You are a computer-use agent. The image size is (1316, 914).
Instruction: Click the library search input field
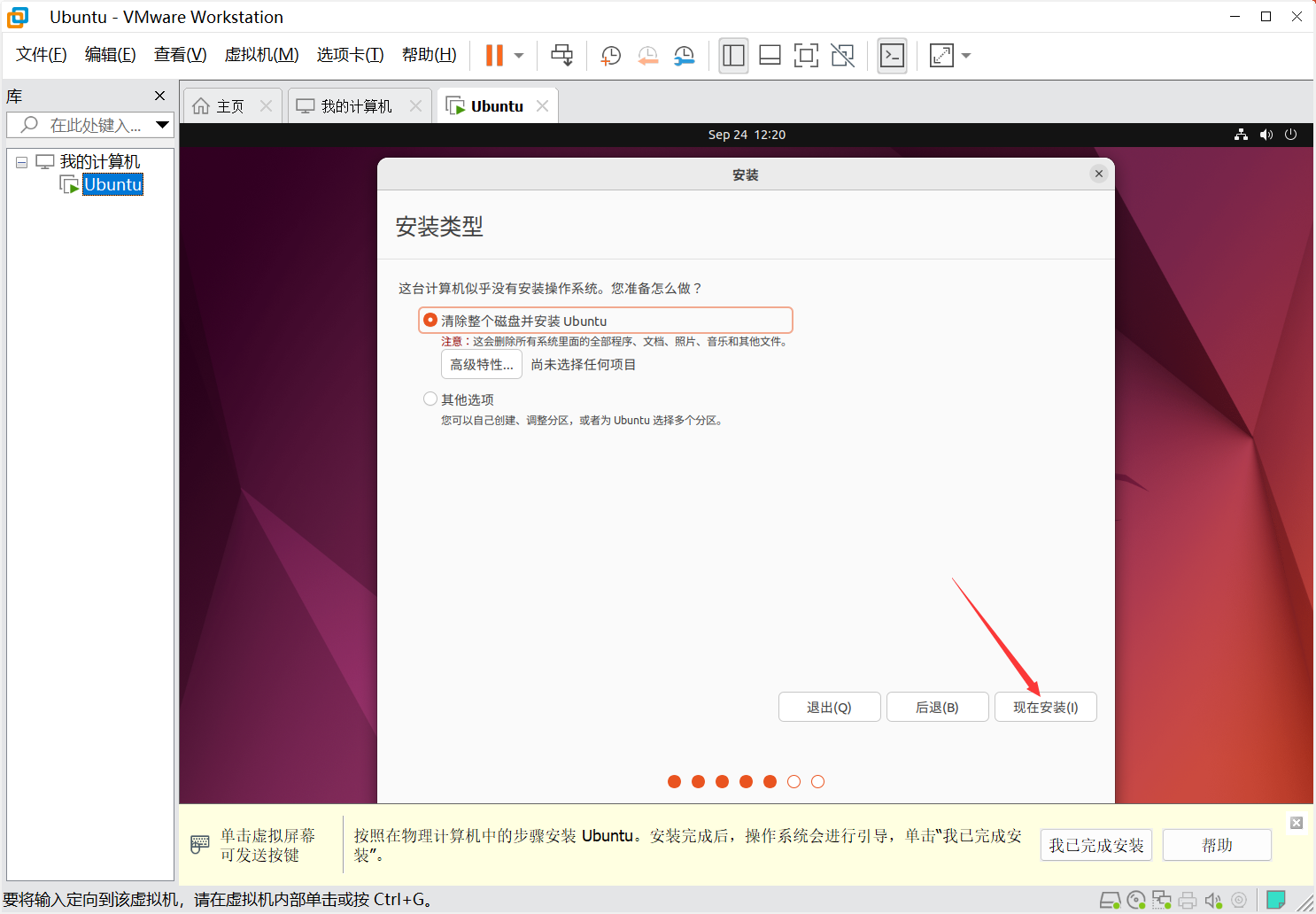tap(89, 125)
